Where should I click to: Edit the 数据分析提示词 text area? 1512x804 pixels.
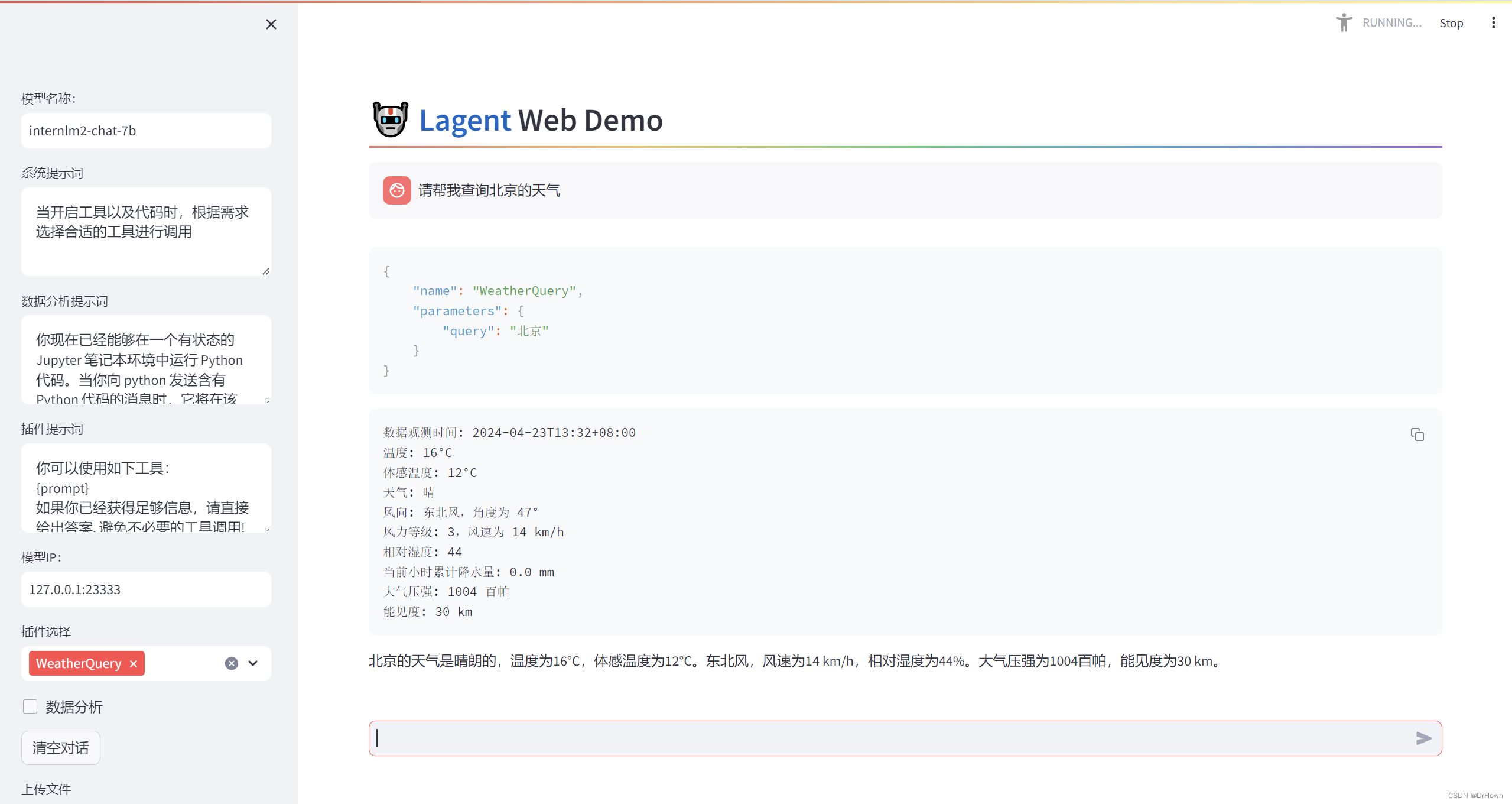click(x=146, y=359)
